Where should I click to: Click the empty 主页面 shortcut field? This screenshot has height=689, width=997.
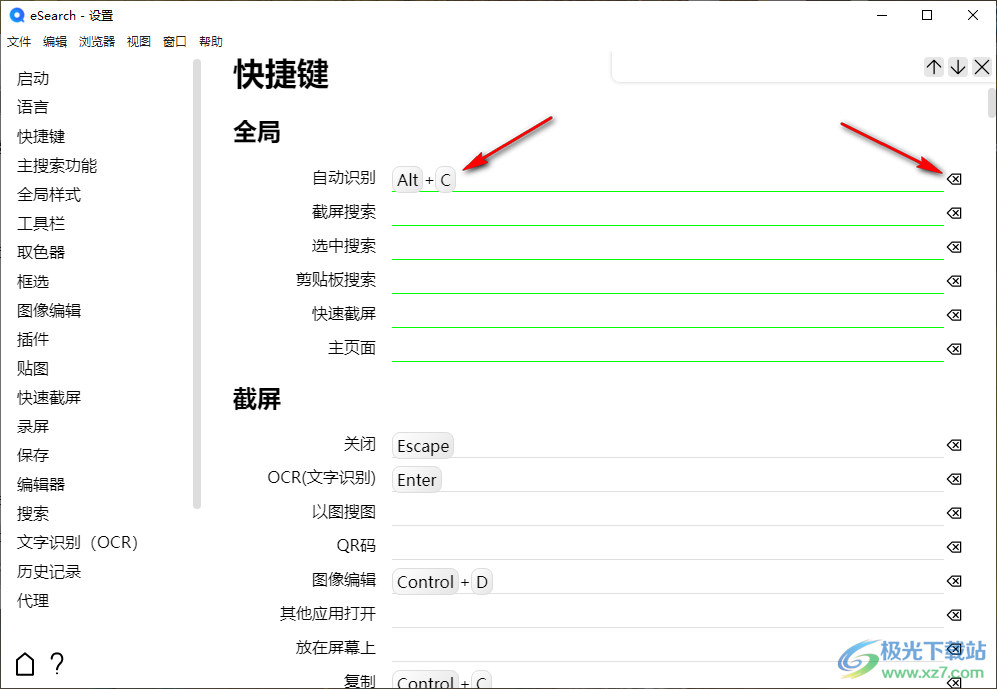click(x=668, y=349)
